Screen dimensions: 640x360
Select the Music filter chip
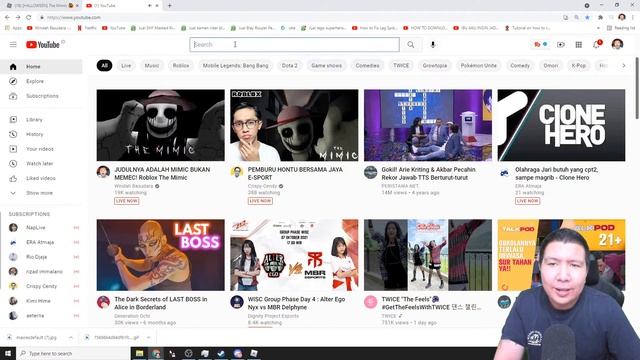coord(152,65)
